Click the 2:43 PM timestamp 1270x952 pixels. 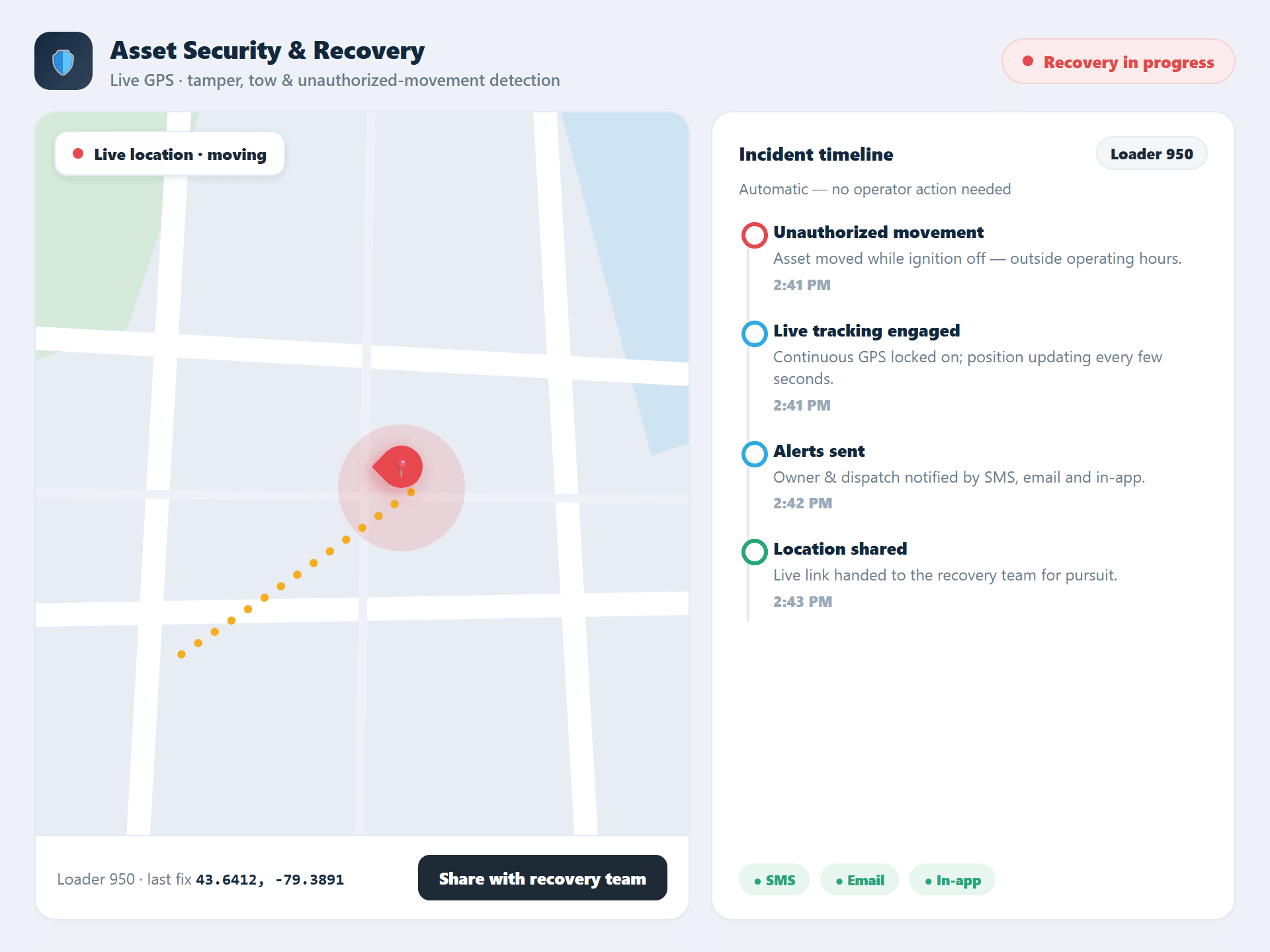(x=802, y=602)
